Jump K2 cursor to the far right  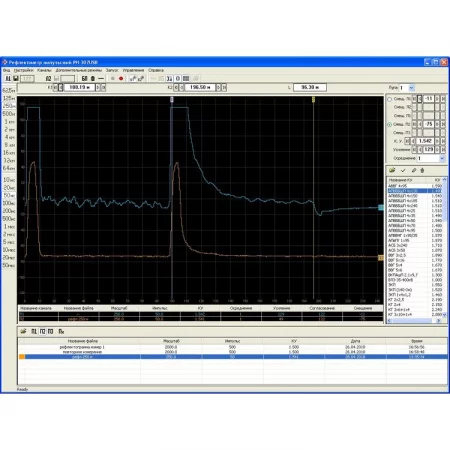pos(224,87)
